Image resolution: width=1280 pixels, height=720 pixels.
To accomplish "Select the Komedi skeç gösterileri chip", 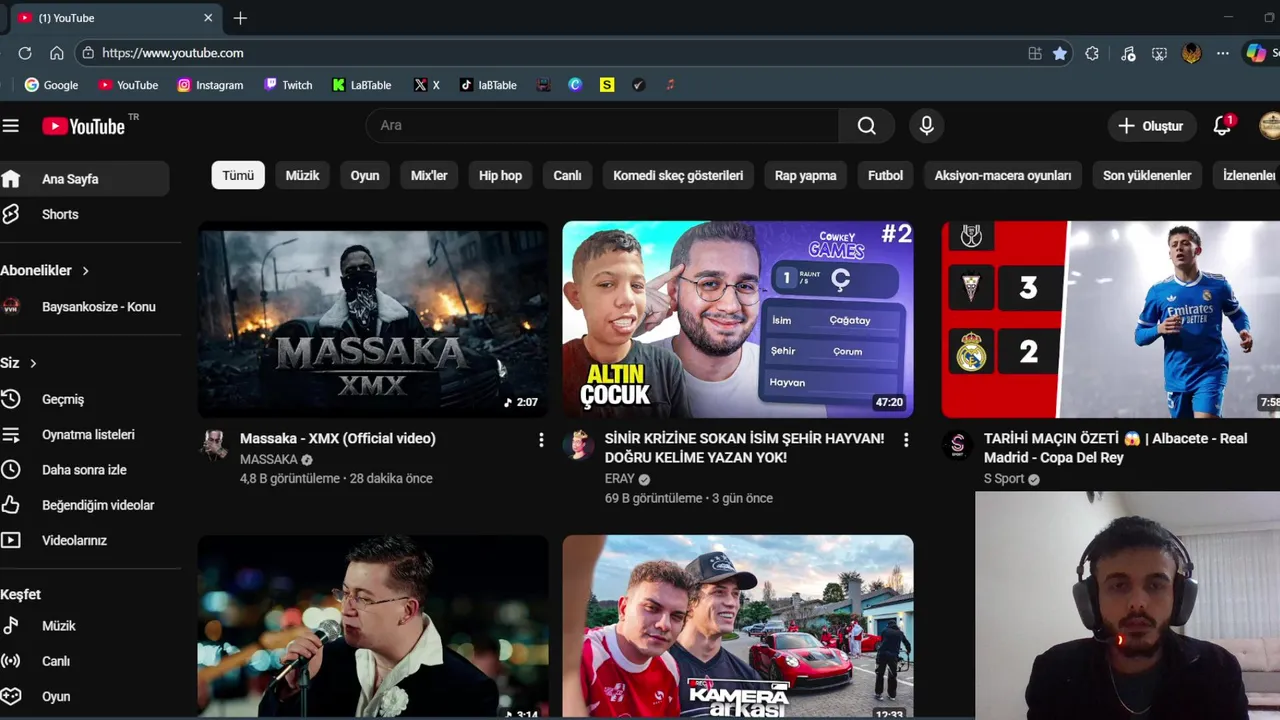I will tap(678, 175).
